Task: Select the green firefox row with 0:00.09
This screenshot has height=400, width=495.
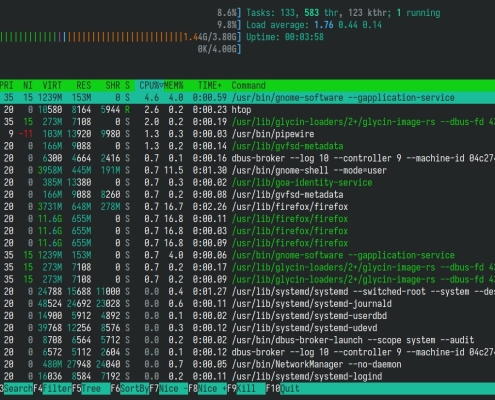Action: [x=247, y=243]
